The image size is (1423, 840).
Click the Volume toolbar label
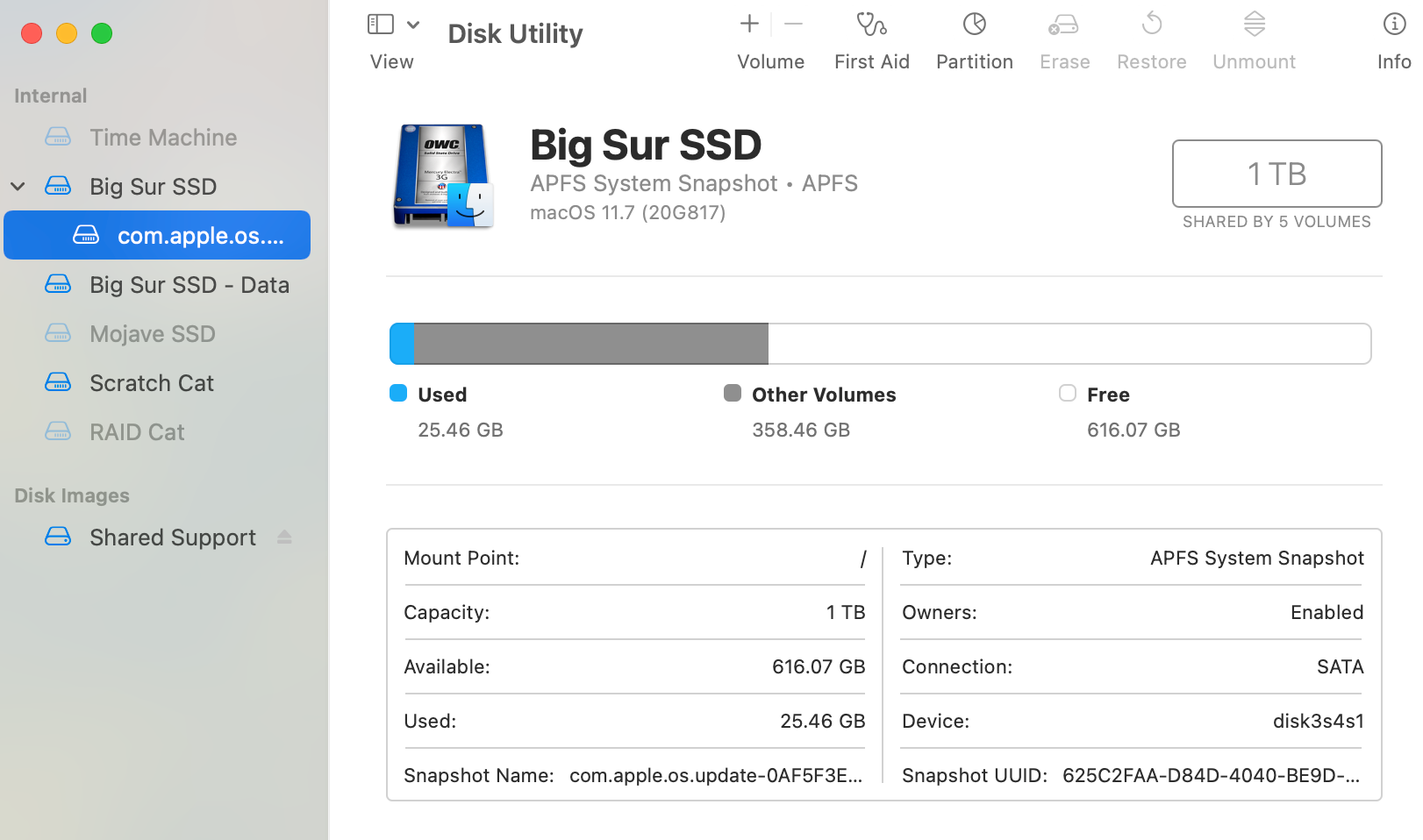coord(771,62)
